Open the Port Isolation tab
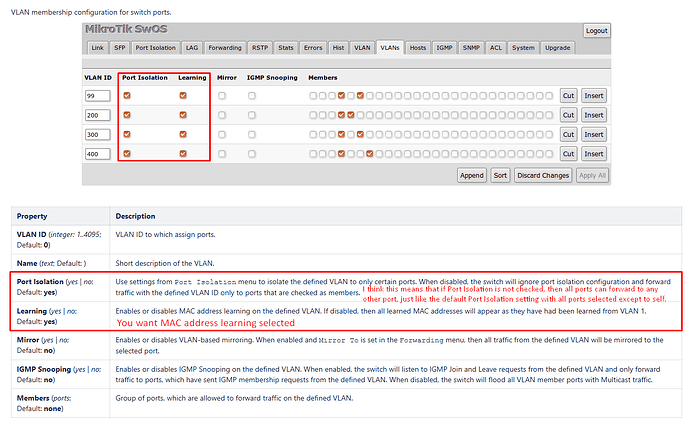690x421 pixels. 155,48
